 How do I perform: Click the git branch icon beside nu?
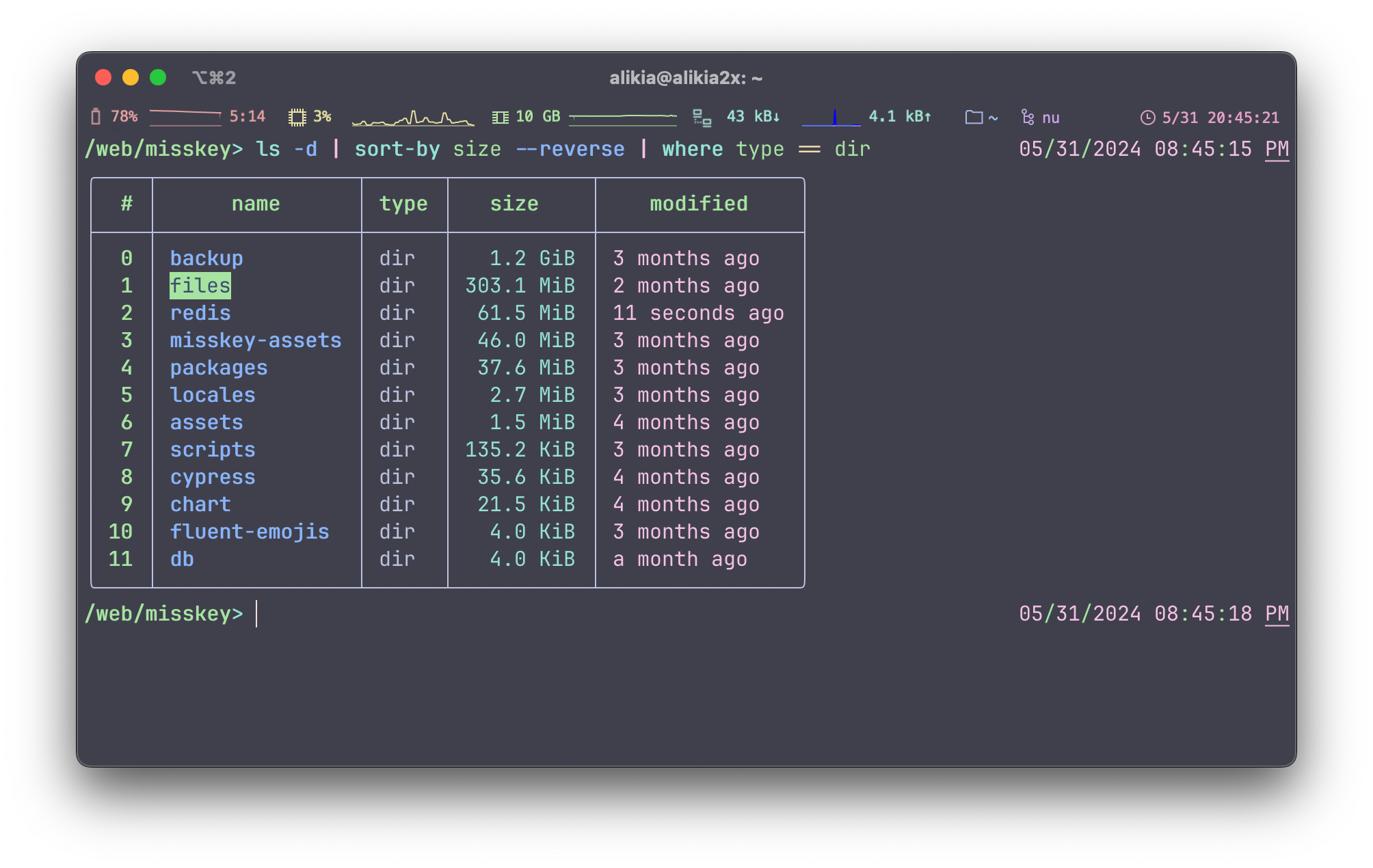(x=1027, y=117)
